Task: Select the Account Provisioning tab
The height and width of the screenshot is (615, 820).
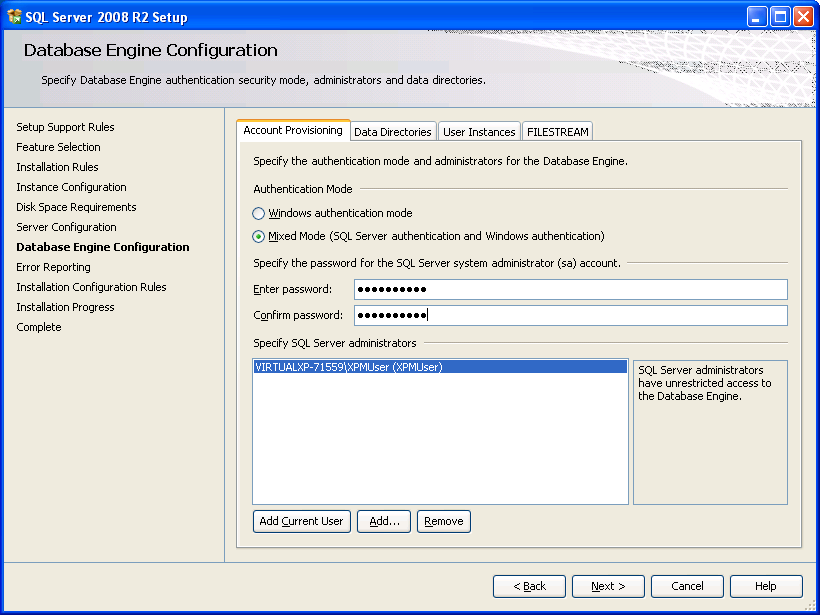Action: tap(293, 131)
